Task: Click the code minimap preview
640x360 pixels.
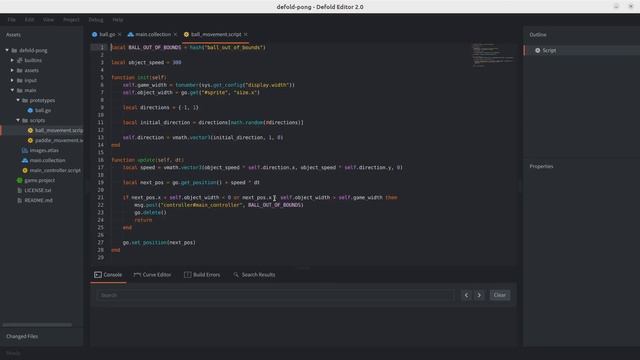Action: 493,55
